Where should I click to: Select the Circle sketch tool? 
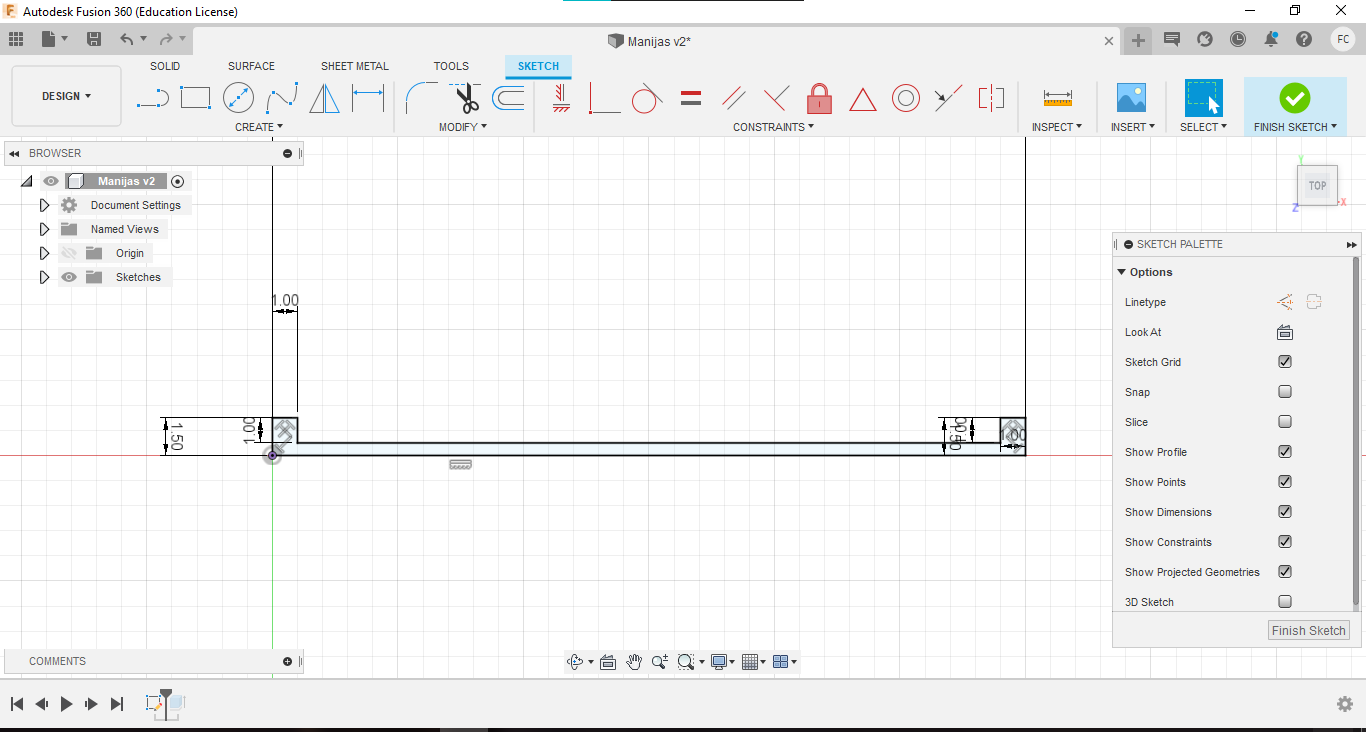pos(238,98)
